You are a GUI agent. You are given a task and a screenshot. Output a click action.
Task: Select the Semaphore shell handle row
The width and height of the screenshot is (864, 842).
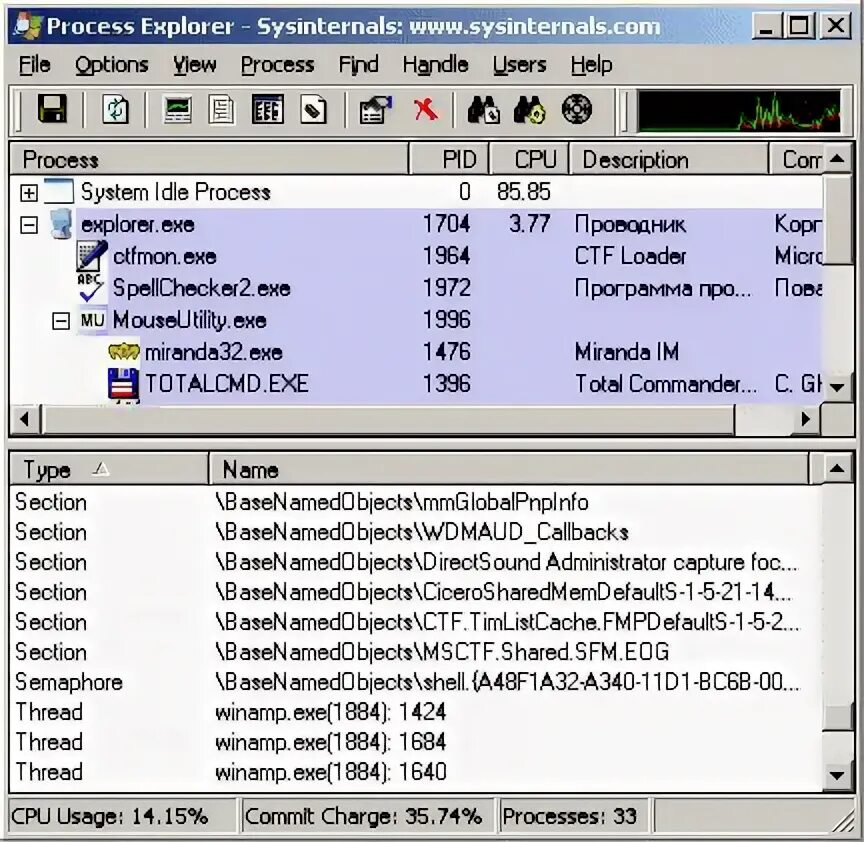pos(417,682)
